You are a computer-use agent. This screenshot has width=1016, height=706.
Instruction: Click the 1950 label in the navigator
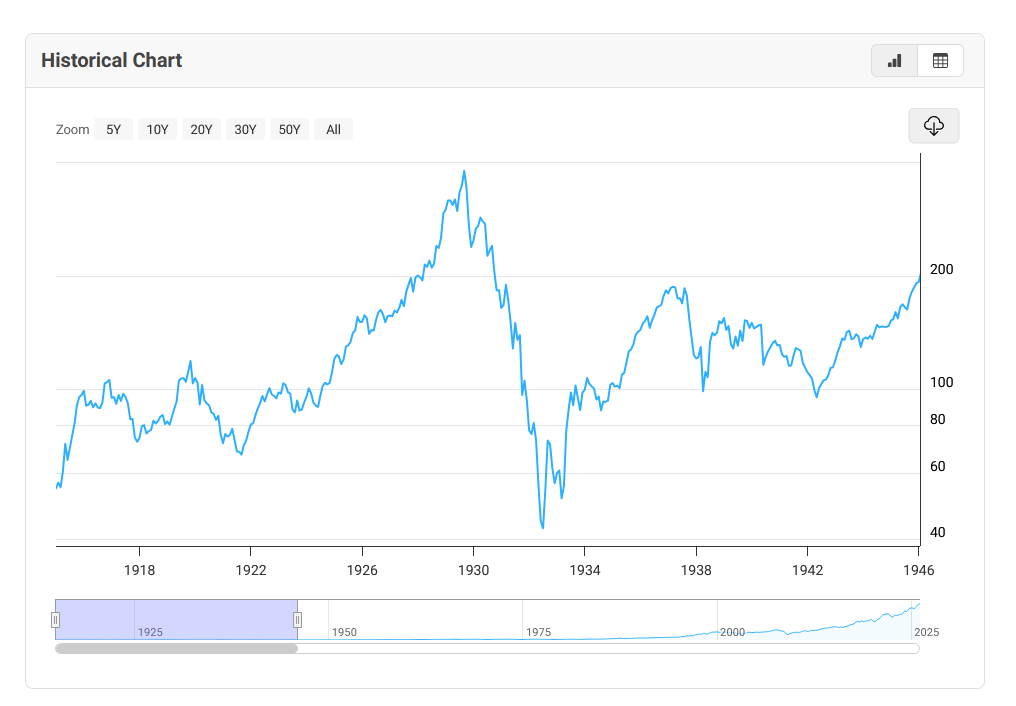tap(344, 633)
